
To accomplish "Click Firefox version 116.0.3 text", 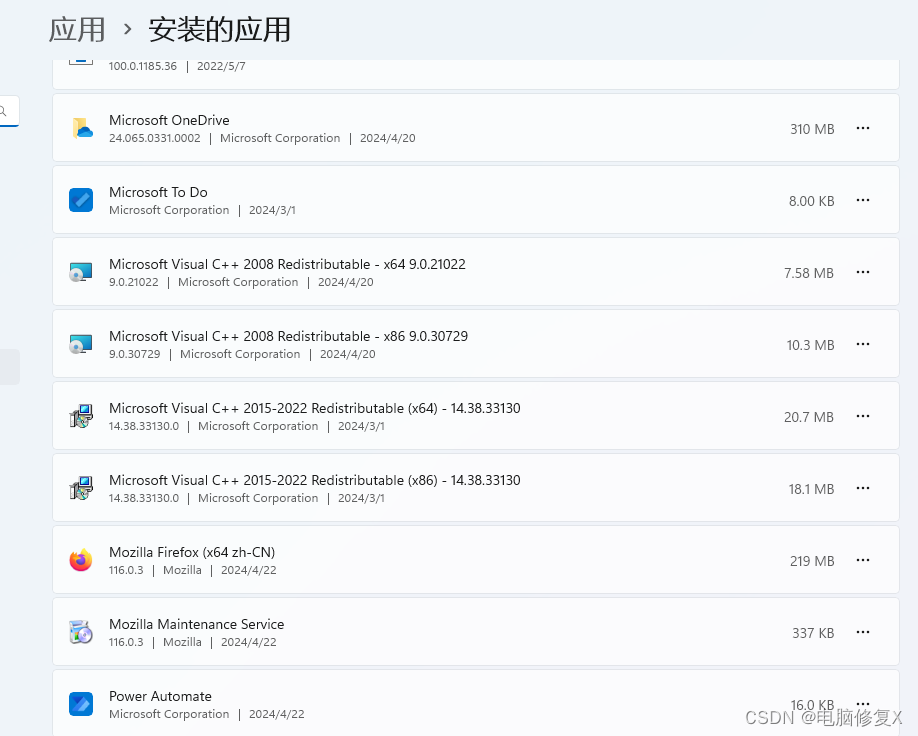I will click(x=126, y=570).
